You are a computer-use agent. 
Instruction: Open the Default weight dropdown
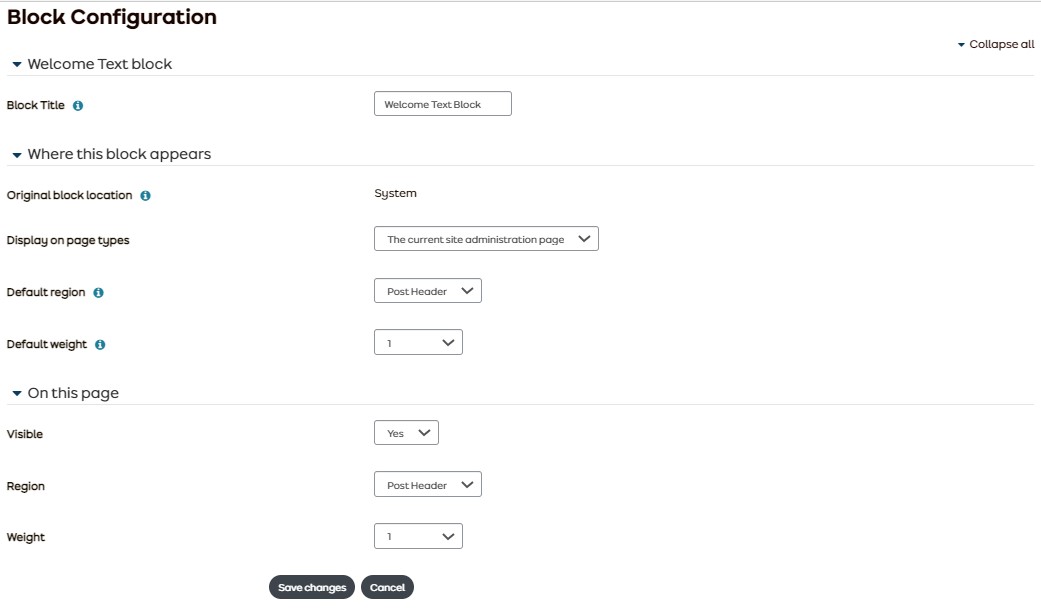pyautogui.click(x=418, y=343)
